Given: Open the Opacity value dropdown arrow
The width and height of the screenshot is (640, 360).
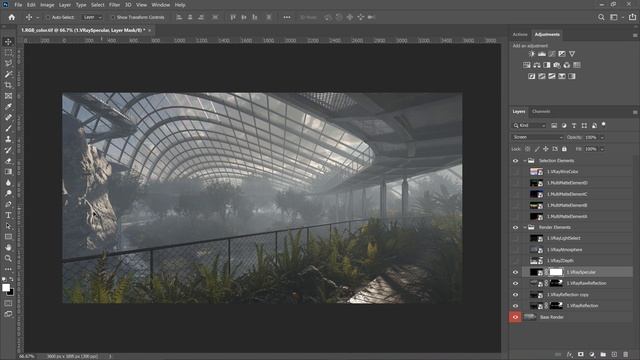Looking at the screenshot, I should coord(602,138).
